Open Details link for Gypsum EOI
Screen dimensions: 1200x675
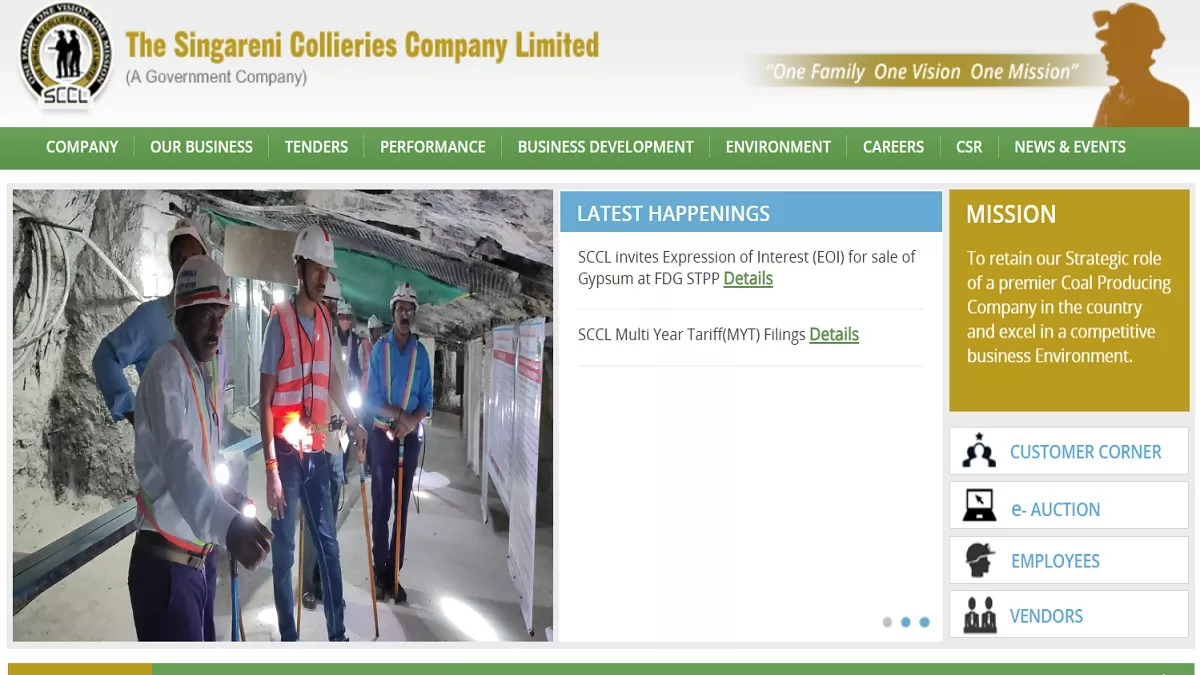pos(748,279)
